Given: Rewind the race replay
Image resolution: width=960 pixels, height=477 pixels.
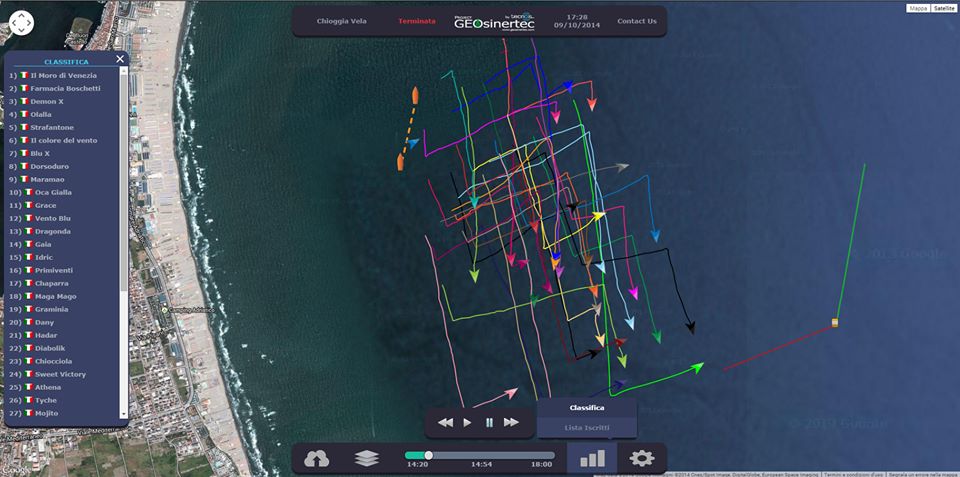Looking at the screenshot, I should pos(446,422).
